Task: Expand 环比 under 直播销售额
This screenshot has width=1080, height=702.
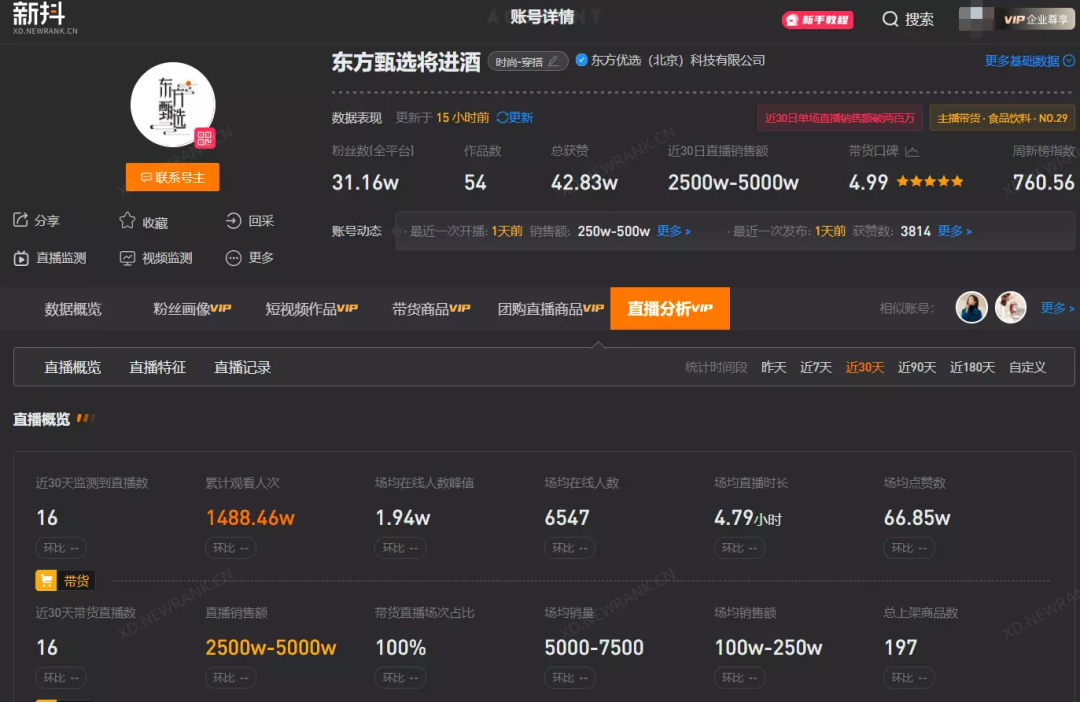Action: 230,677
